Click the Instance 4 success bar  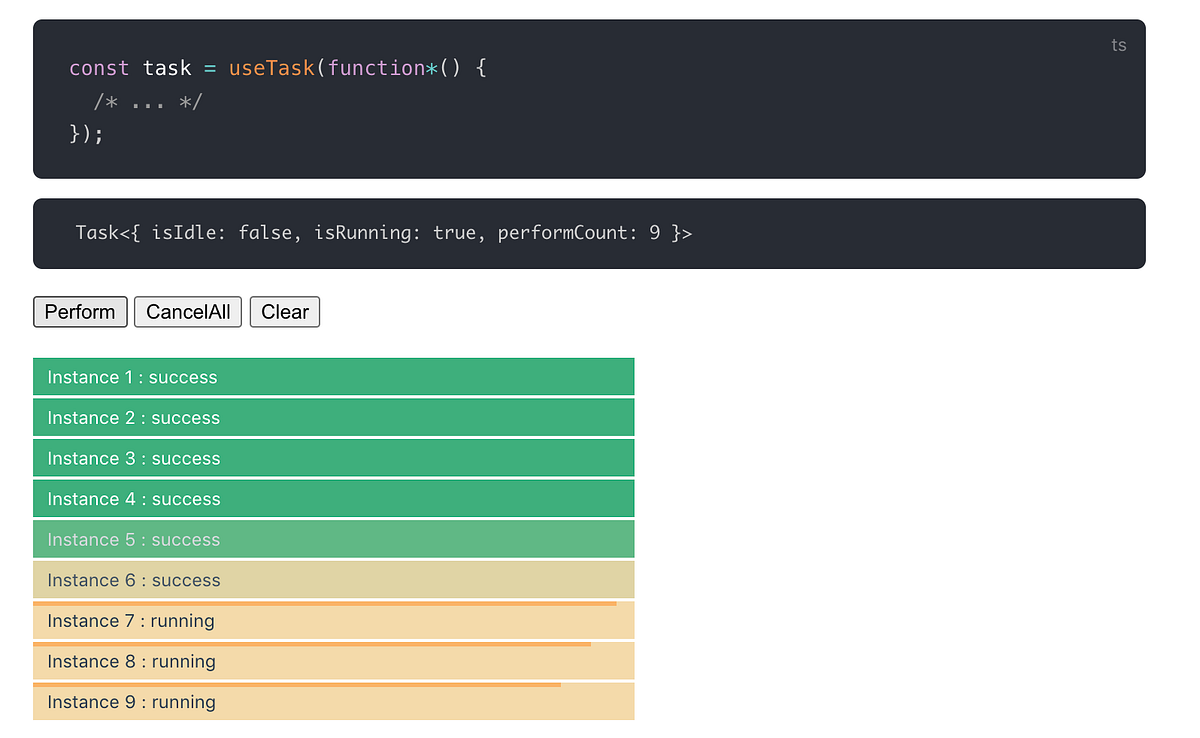coord(333,498)
